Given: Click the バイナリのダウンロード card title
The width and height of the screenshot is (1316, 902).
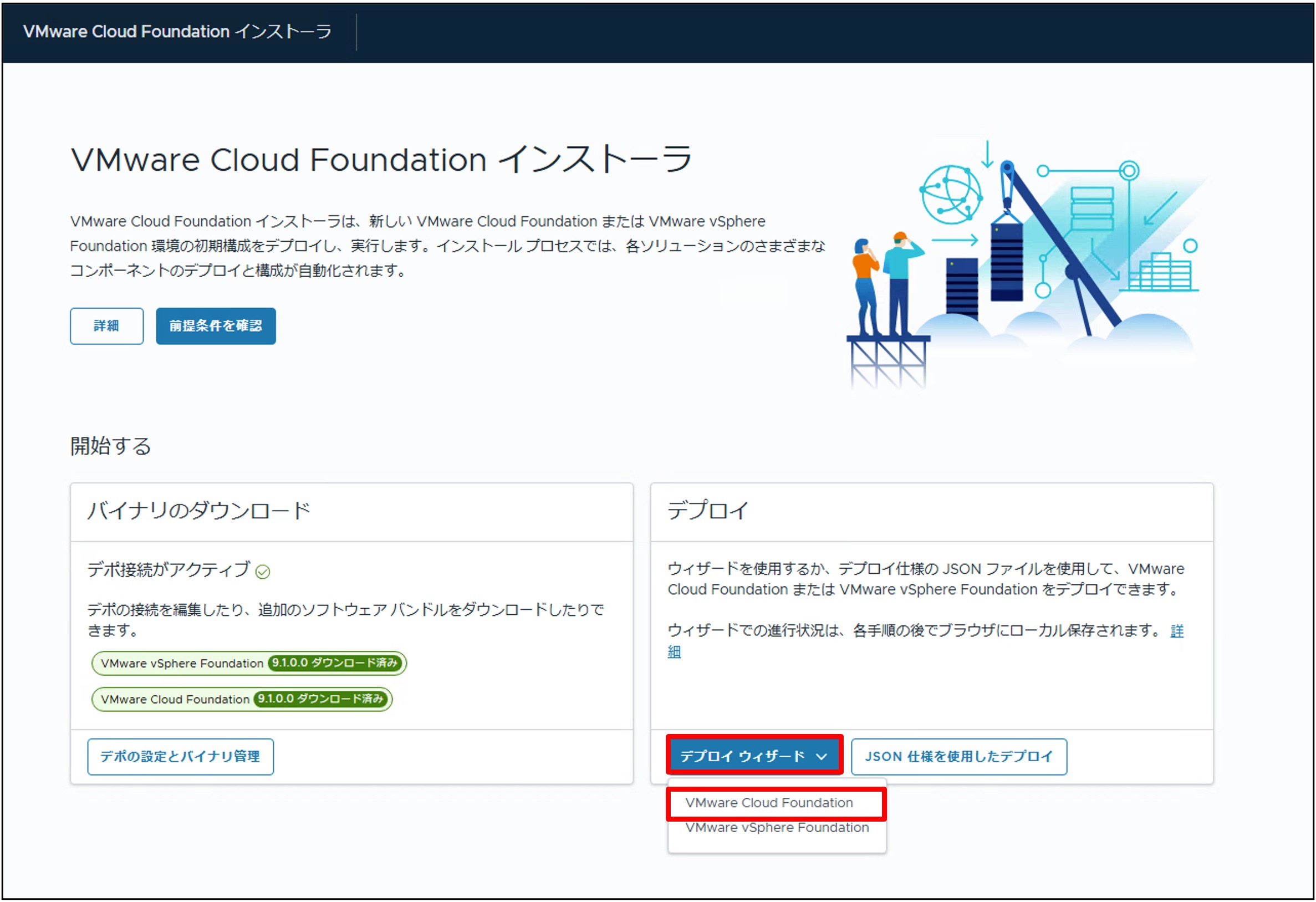Looking at the screenshot, I should (x=199, y=511).
